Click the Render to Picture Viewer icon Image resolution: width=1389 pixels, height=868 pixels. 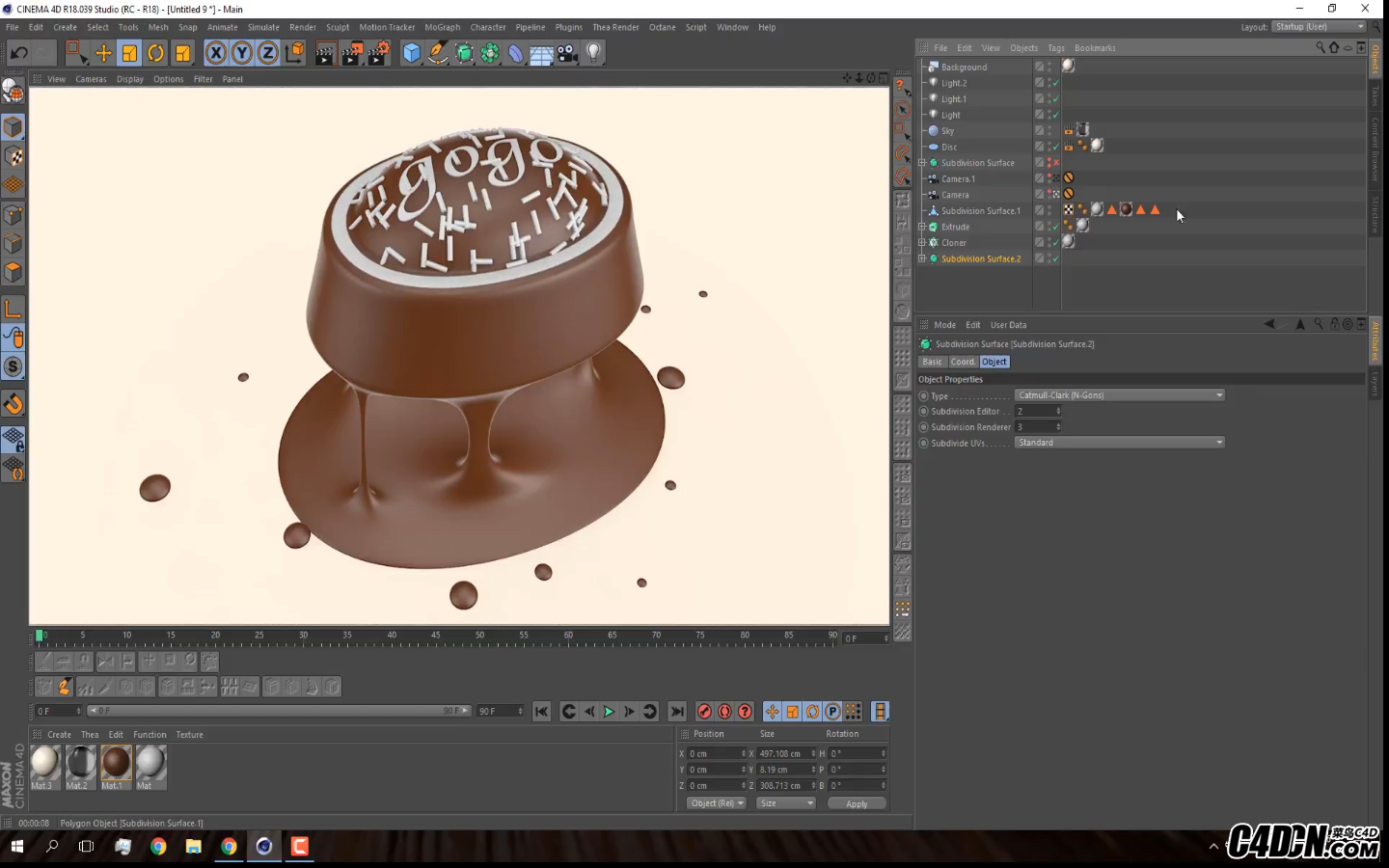click(x=352, y=53)
